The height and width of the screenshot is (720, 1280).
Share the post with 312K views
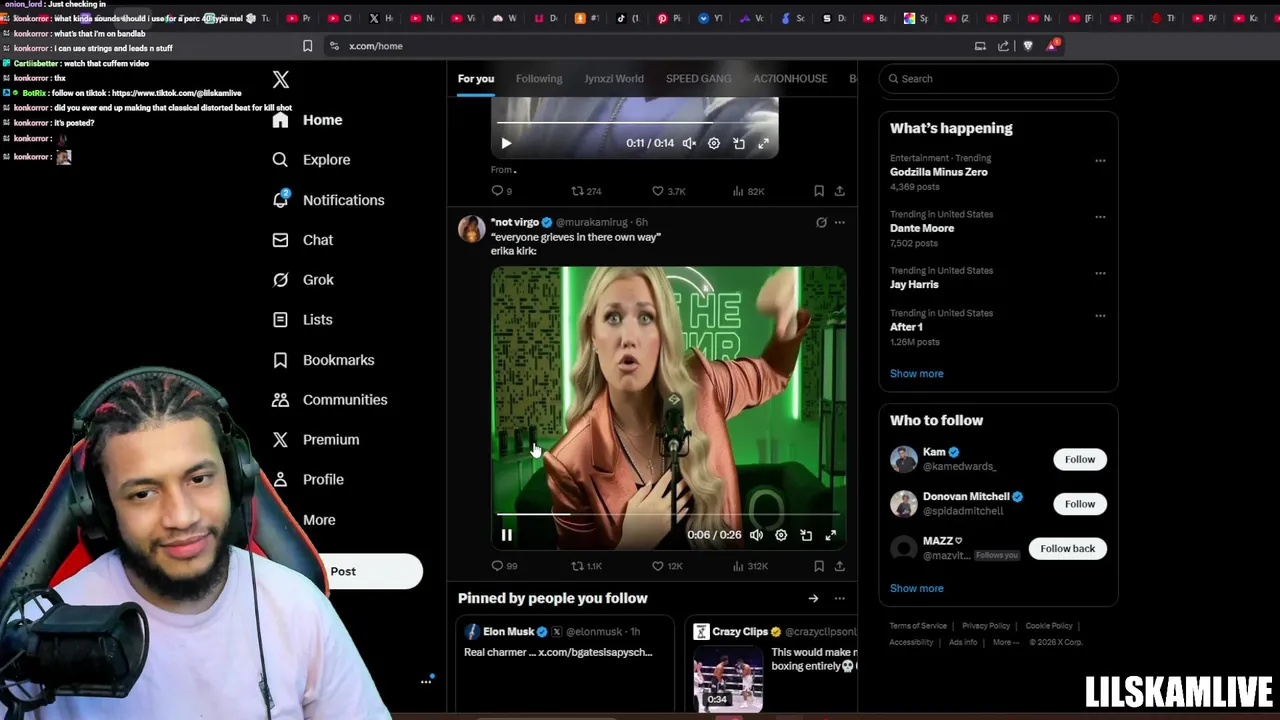click(840, 566)
